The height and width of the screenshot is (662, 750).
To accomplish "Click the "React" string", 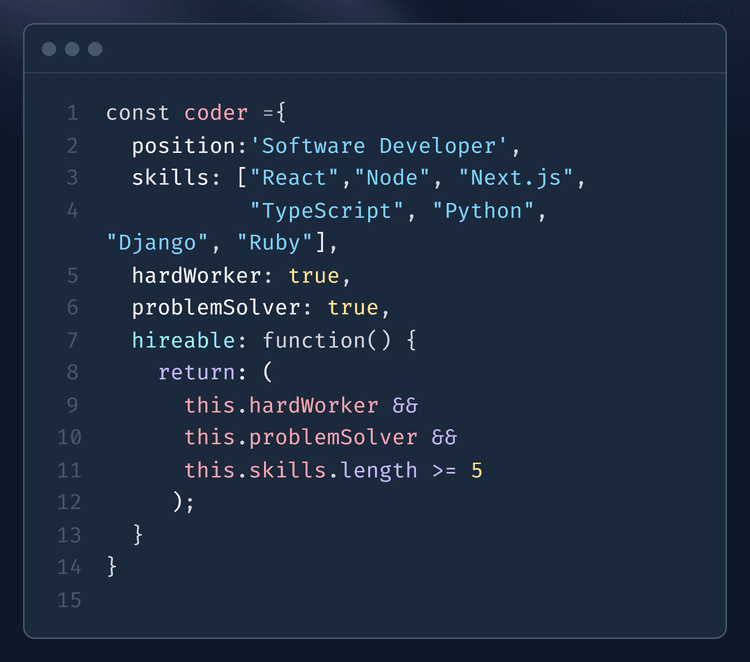I will (x=294, y=178).
